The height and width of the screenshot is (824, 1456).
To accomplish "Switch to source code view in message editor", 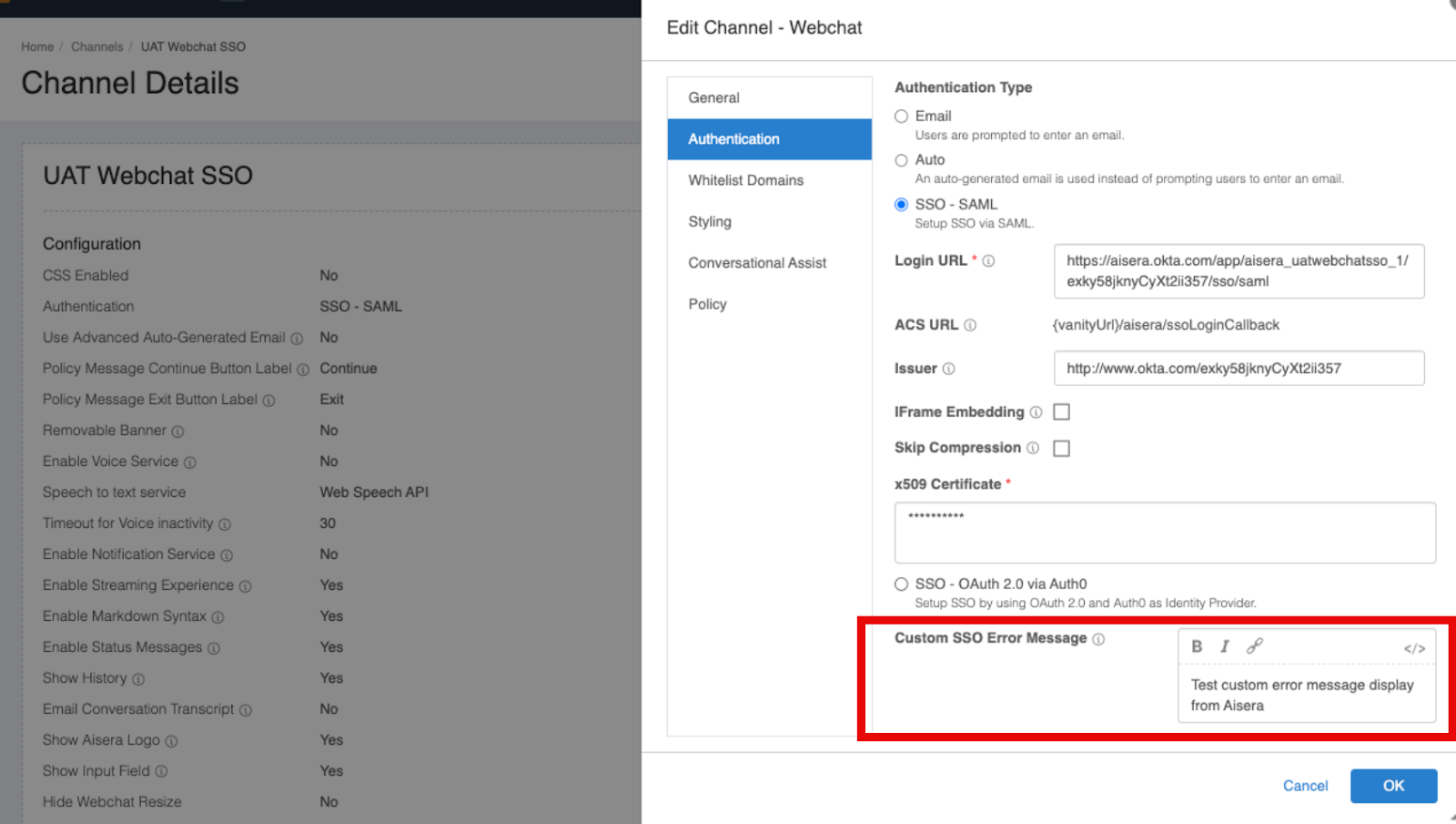I will (1414, 648).
